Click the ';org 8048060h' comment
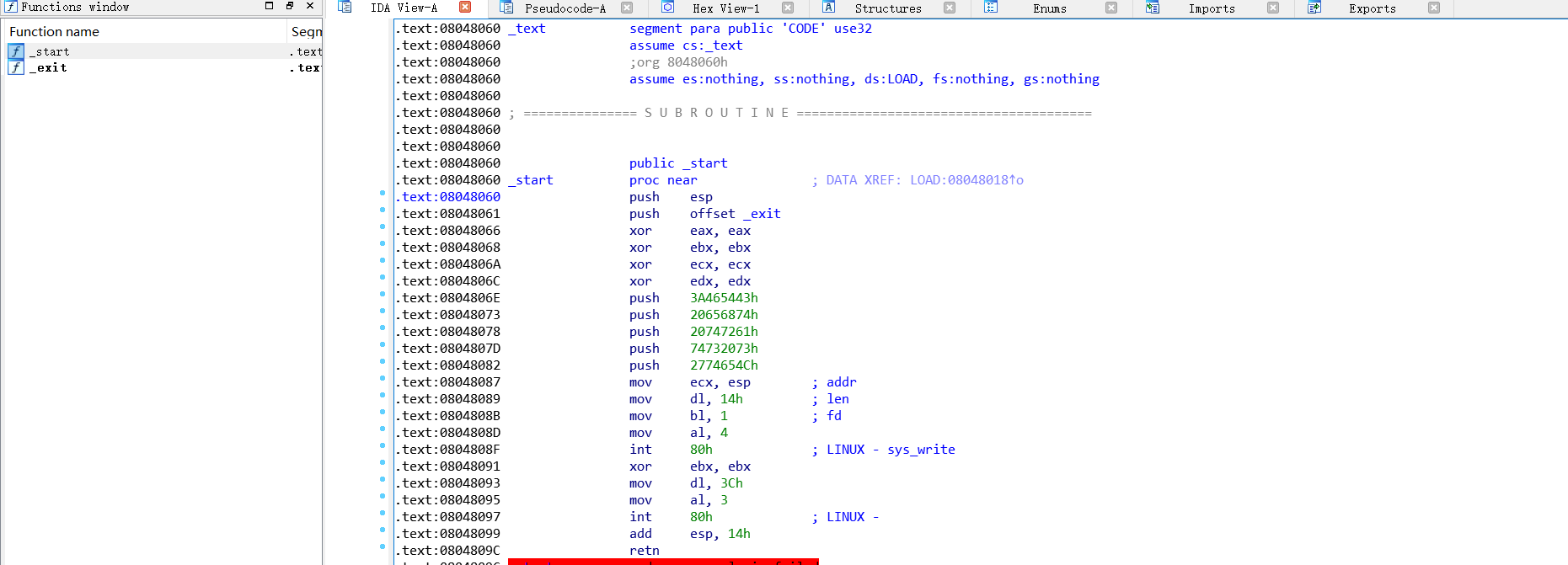This screenshot has width=1568, height=565. click(x=678, y=62)
